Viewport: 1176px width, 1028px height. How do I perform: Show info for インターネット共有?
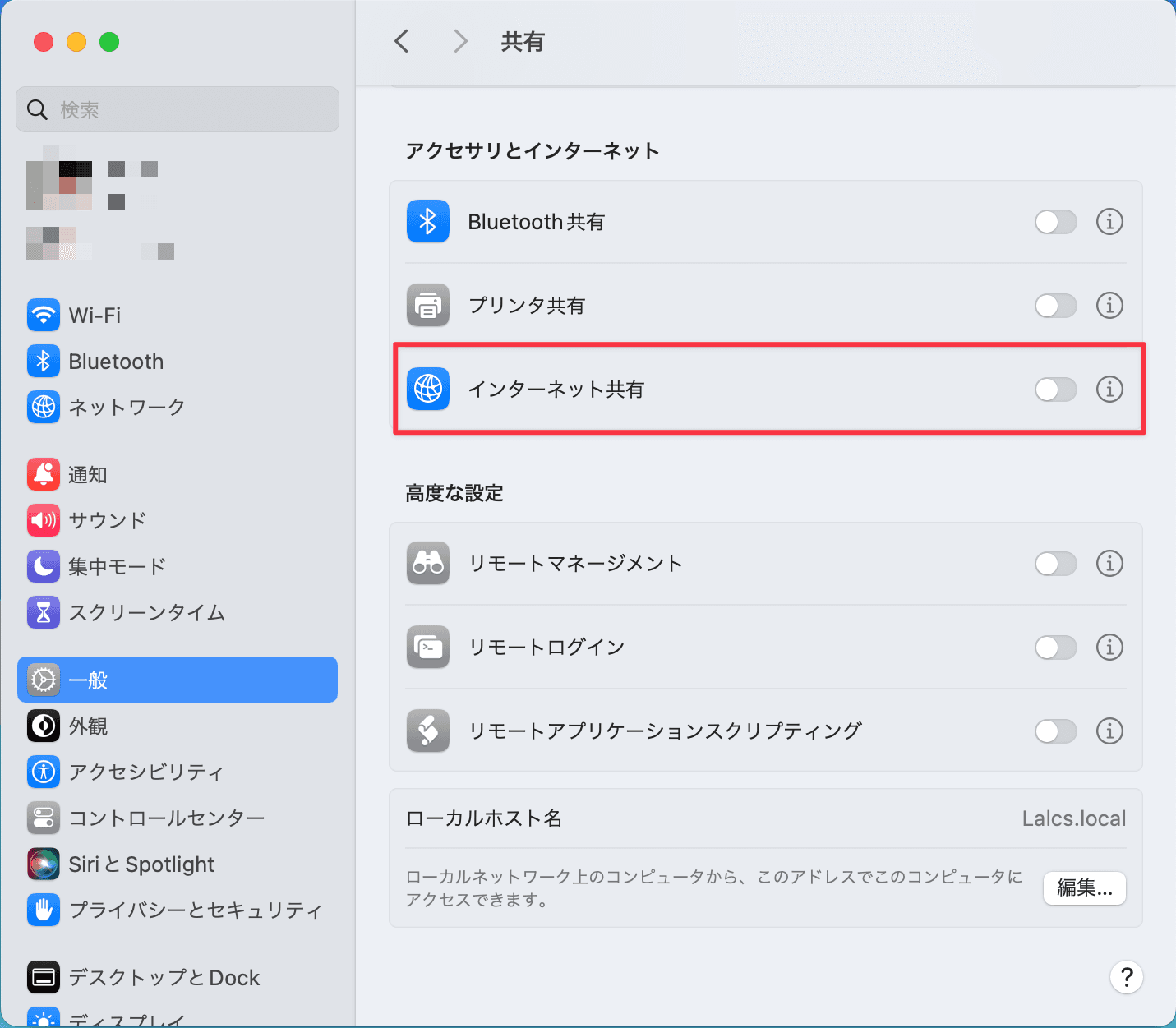coord(1109,390)
